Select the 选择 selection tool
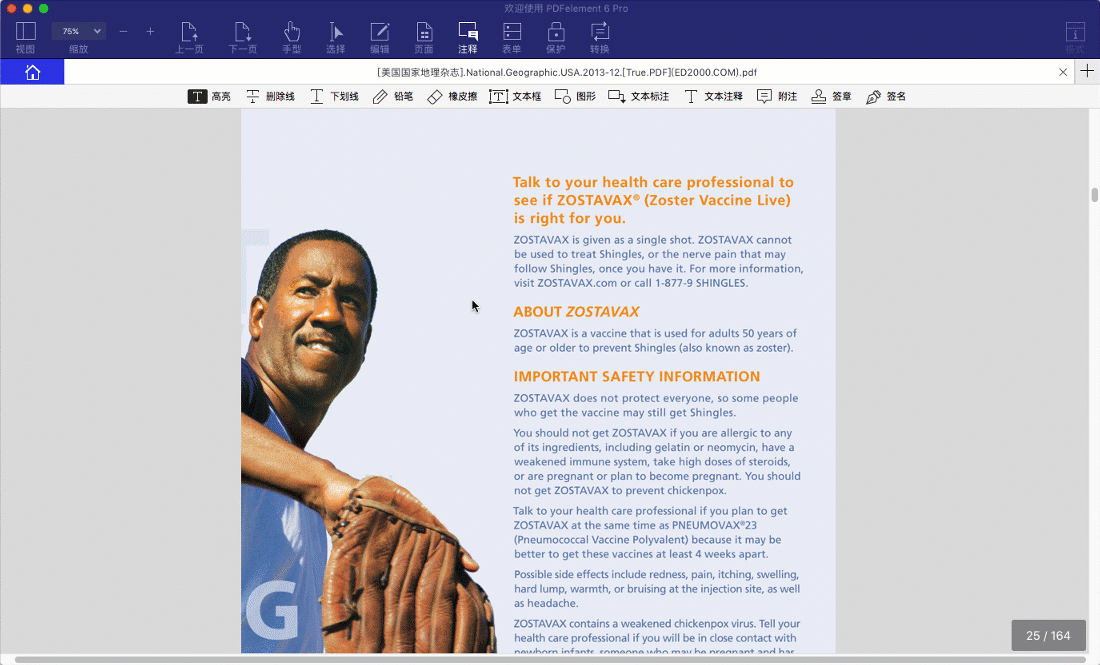This screenshot has height=665, width=1100. click(336, 36)
